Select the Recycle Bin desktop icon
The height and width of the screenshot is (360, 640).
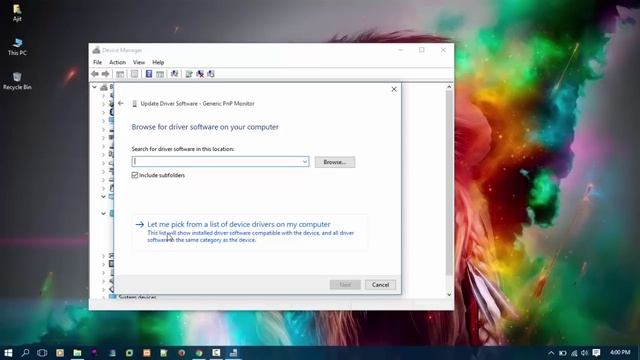17,81
